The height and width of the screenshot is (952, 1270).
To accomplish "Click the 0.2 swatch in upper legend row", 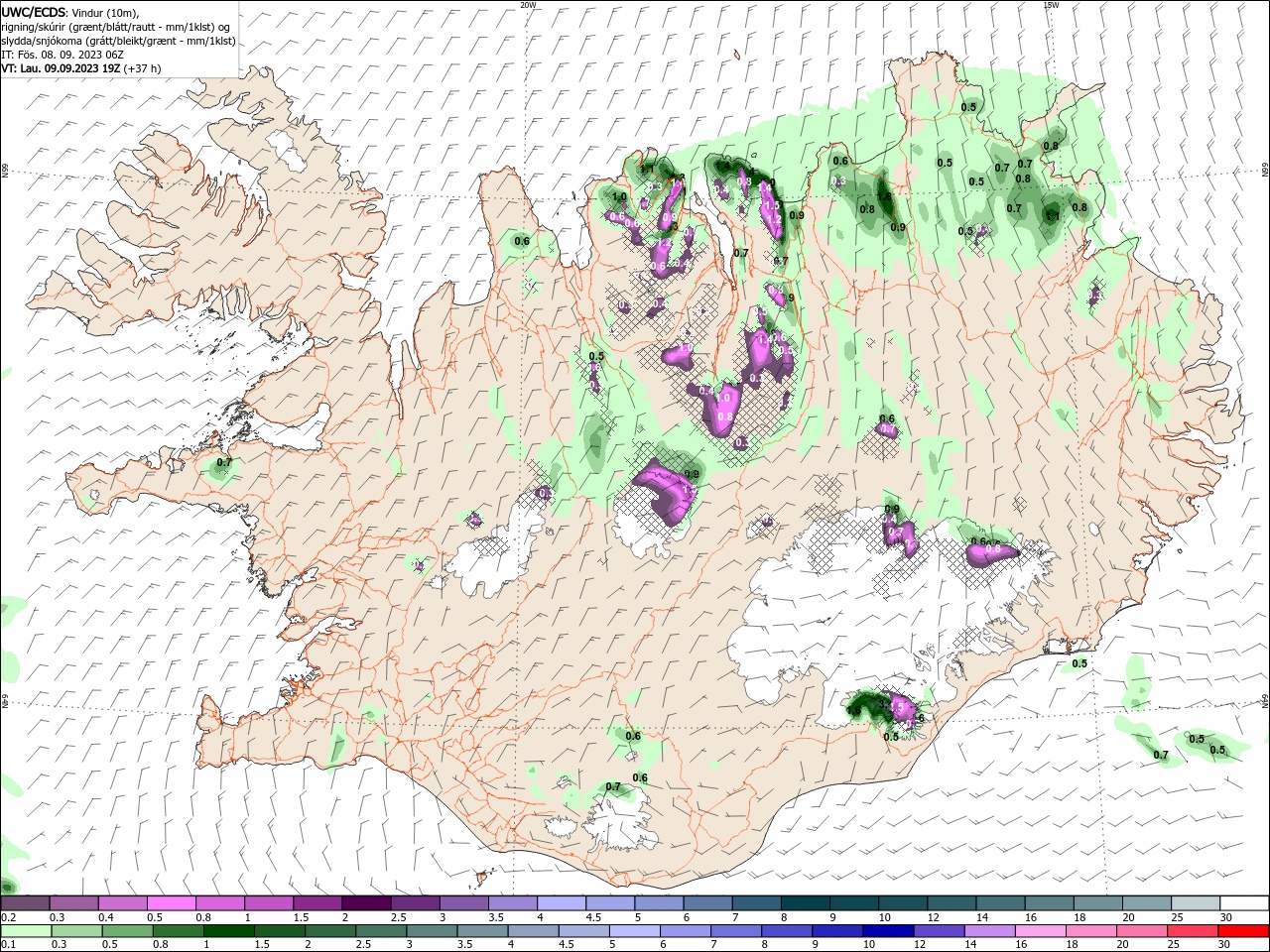I will click(x=25, y=903).
